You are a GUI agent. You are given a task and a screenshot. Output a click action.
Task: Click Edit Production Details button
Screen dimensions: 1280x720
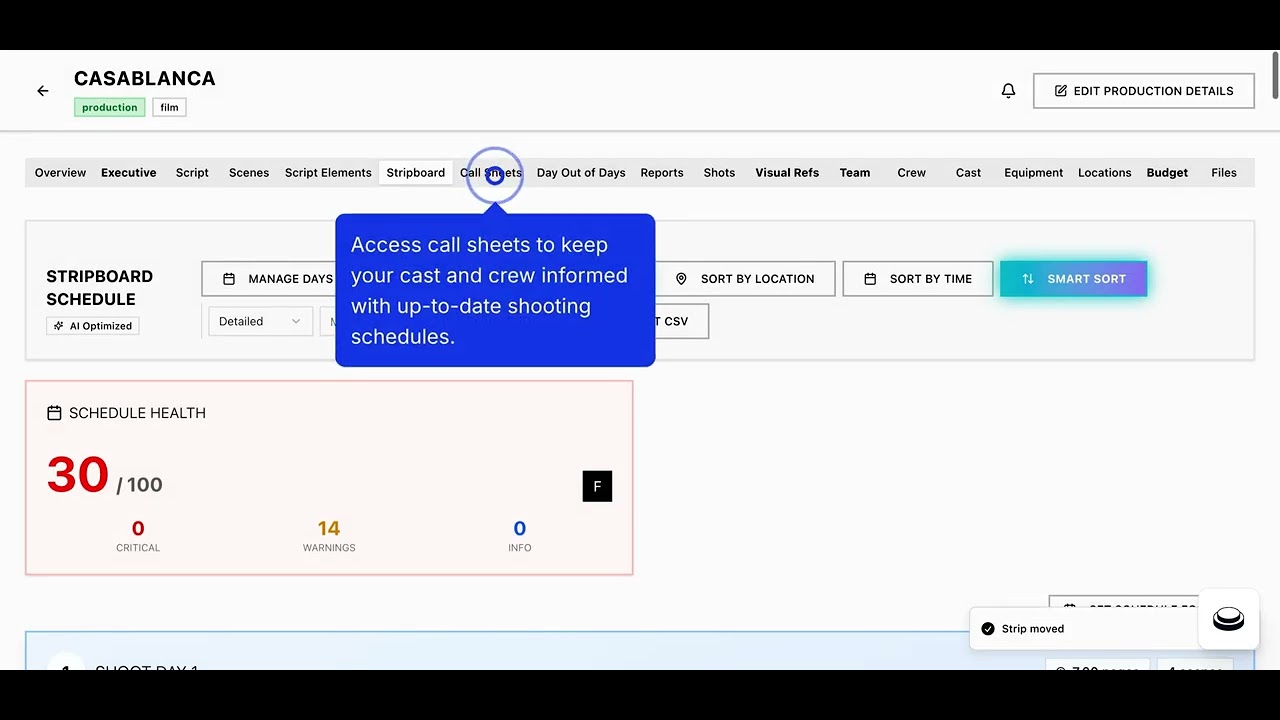tap(1143, 91)
